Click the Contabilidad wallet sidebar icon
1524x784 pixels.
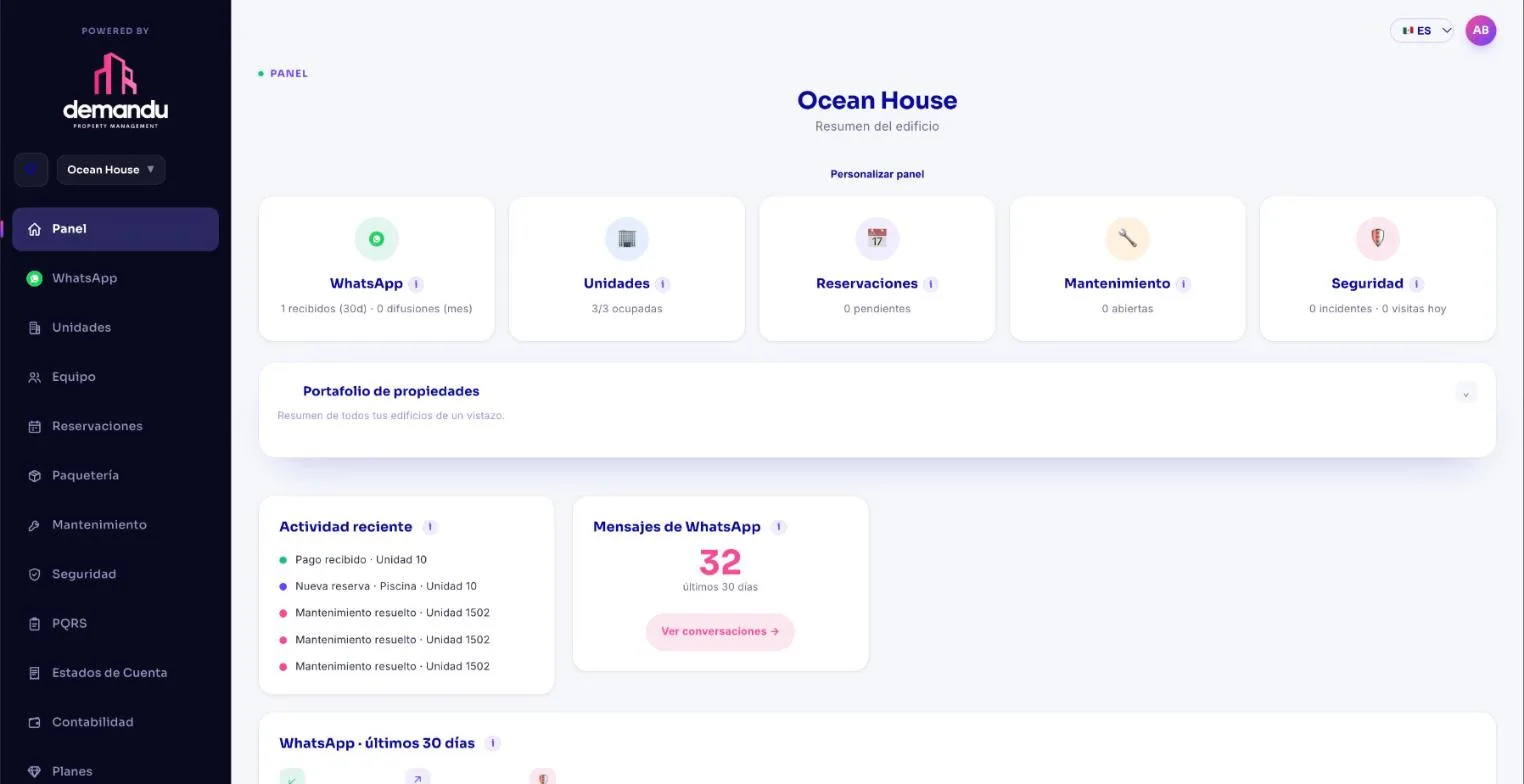34,722
